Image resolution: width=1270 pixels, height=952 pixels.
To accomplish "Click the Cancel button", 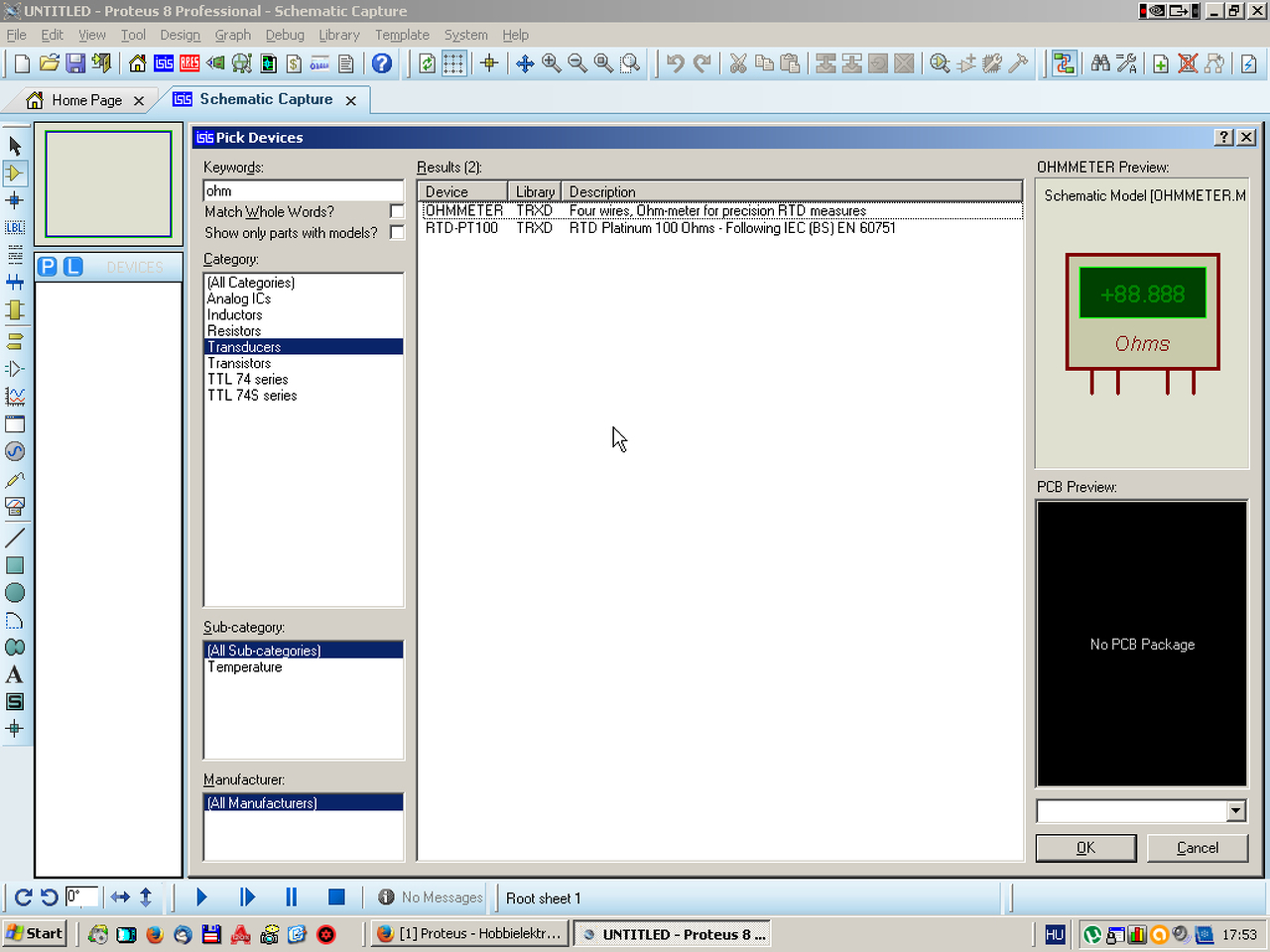I will pos(1198,848).
